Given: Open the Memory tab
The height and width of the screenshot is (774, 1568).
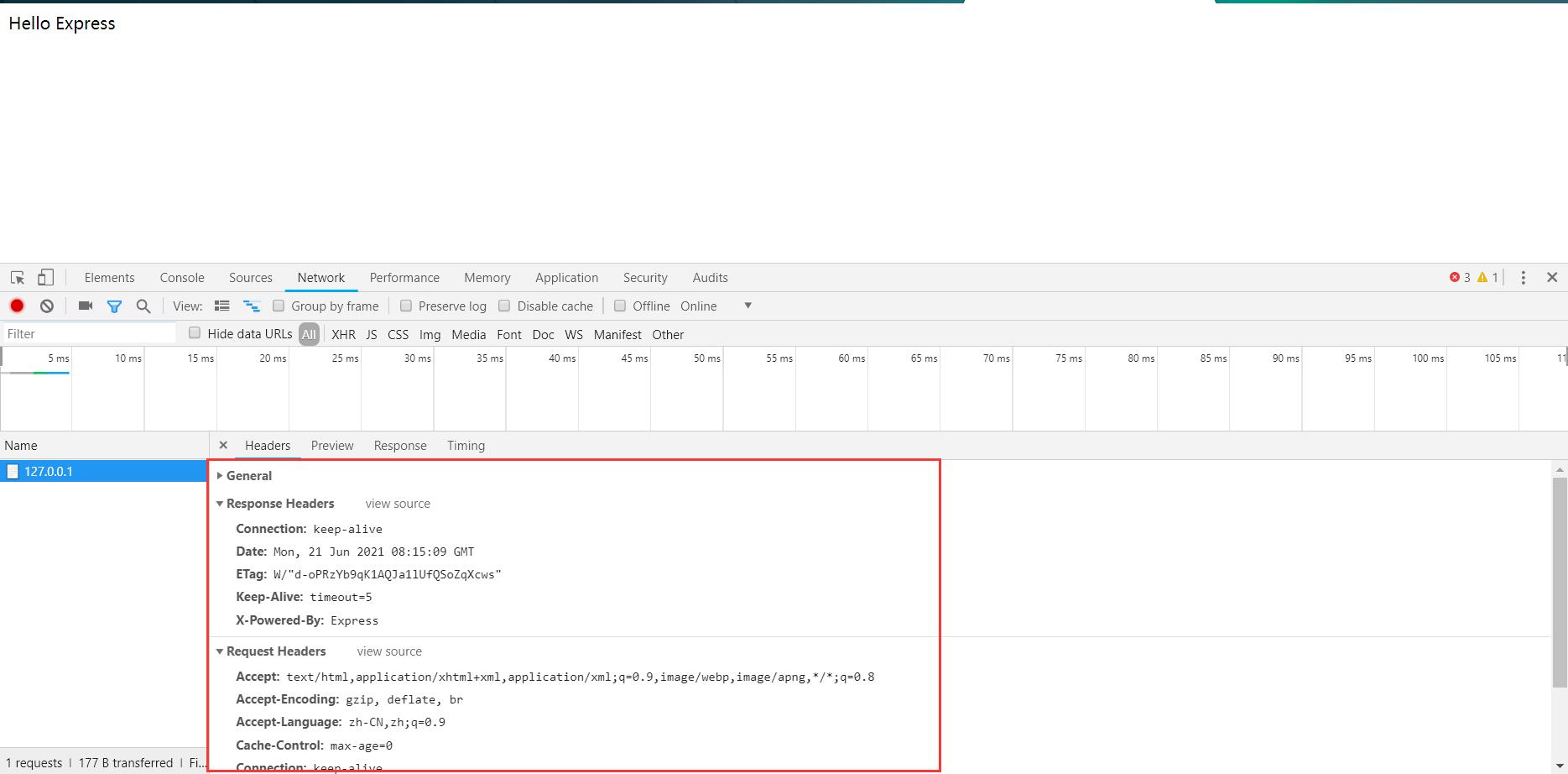Looking at the screenshot, I should [487, 278].
